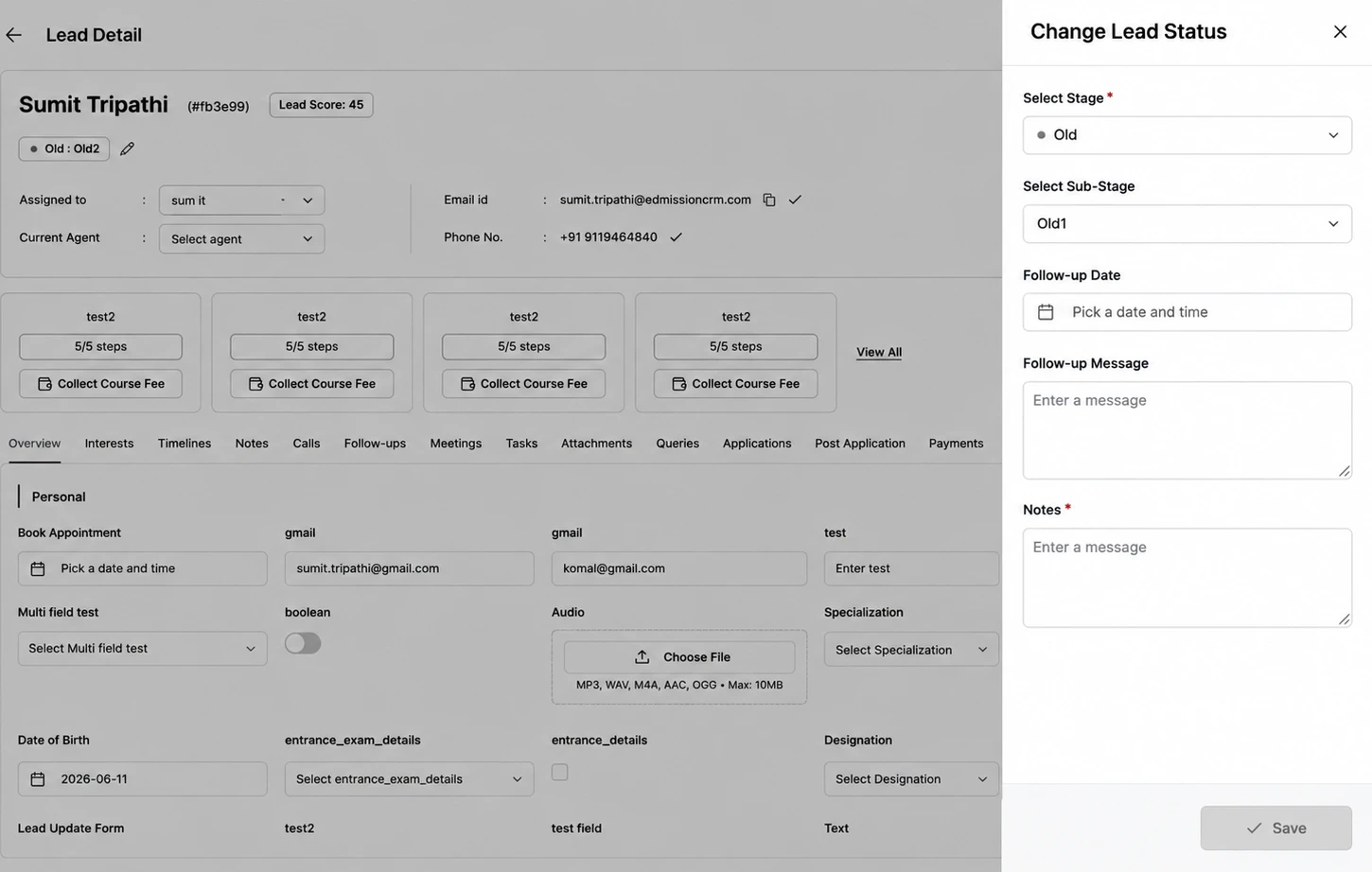Go back using the arrow beside Lead Detail
Viewport: 1372px width, 872px height.
[13, 35]
